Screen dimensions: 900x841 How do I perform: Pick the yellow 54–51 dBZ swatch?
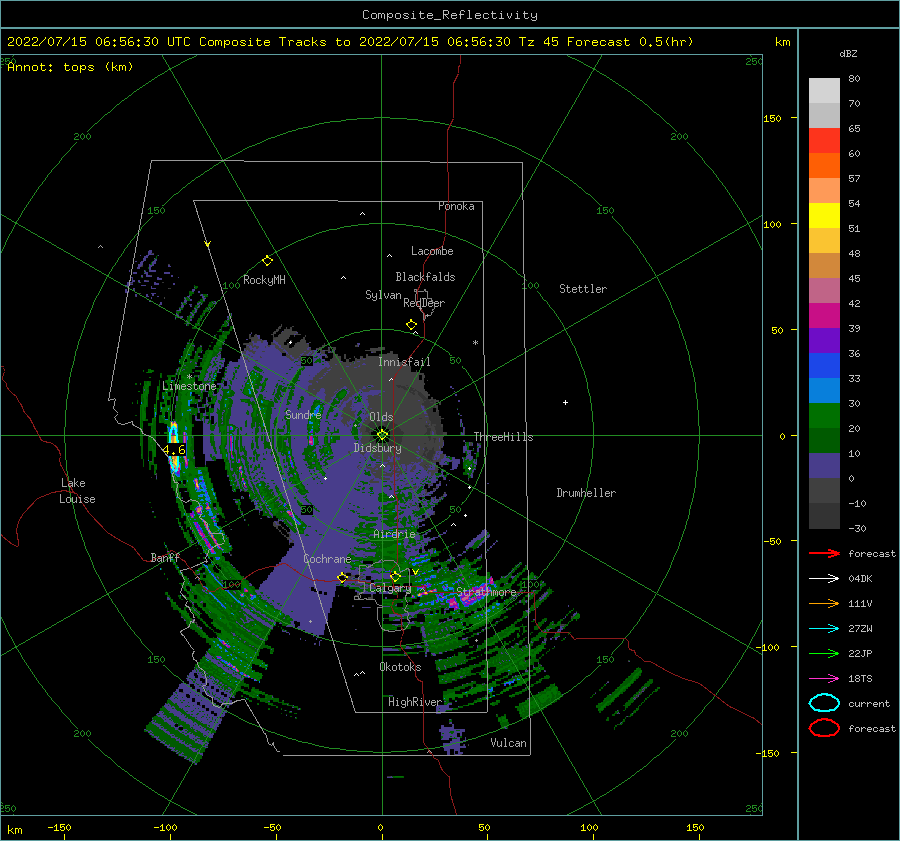click(x=824, y=216)
